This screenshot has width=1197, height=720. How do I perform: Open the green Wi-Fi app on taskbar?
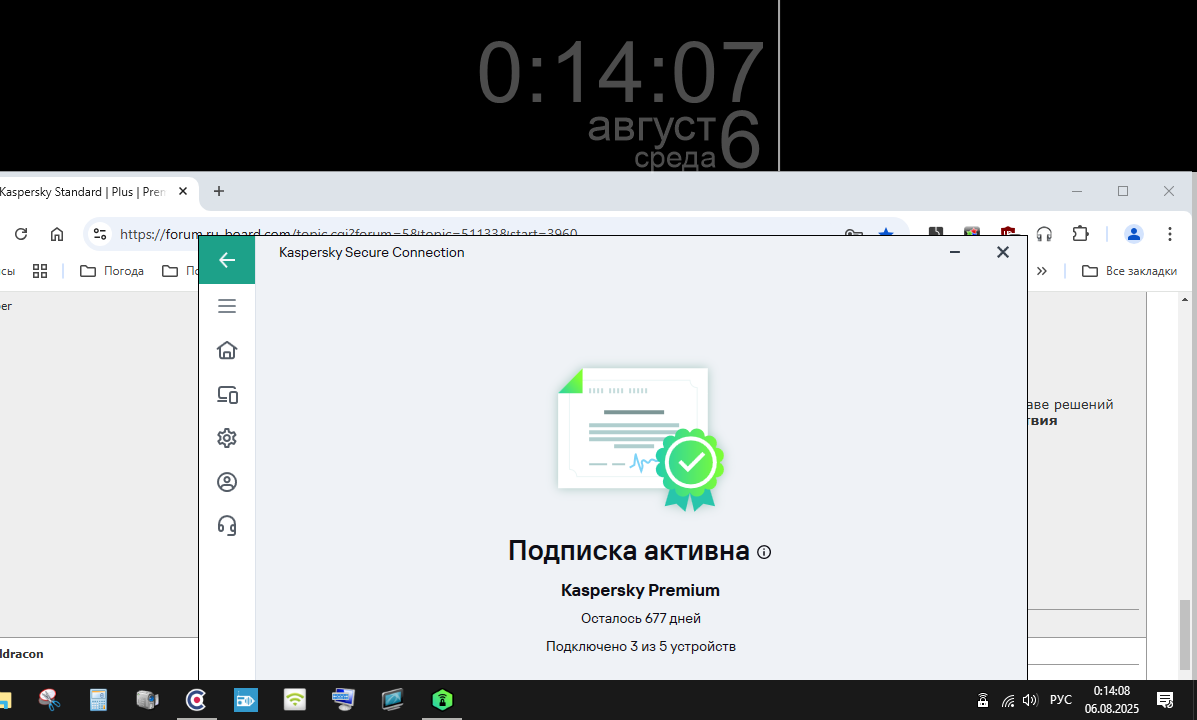(x=295, y=699)
